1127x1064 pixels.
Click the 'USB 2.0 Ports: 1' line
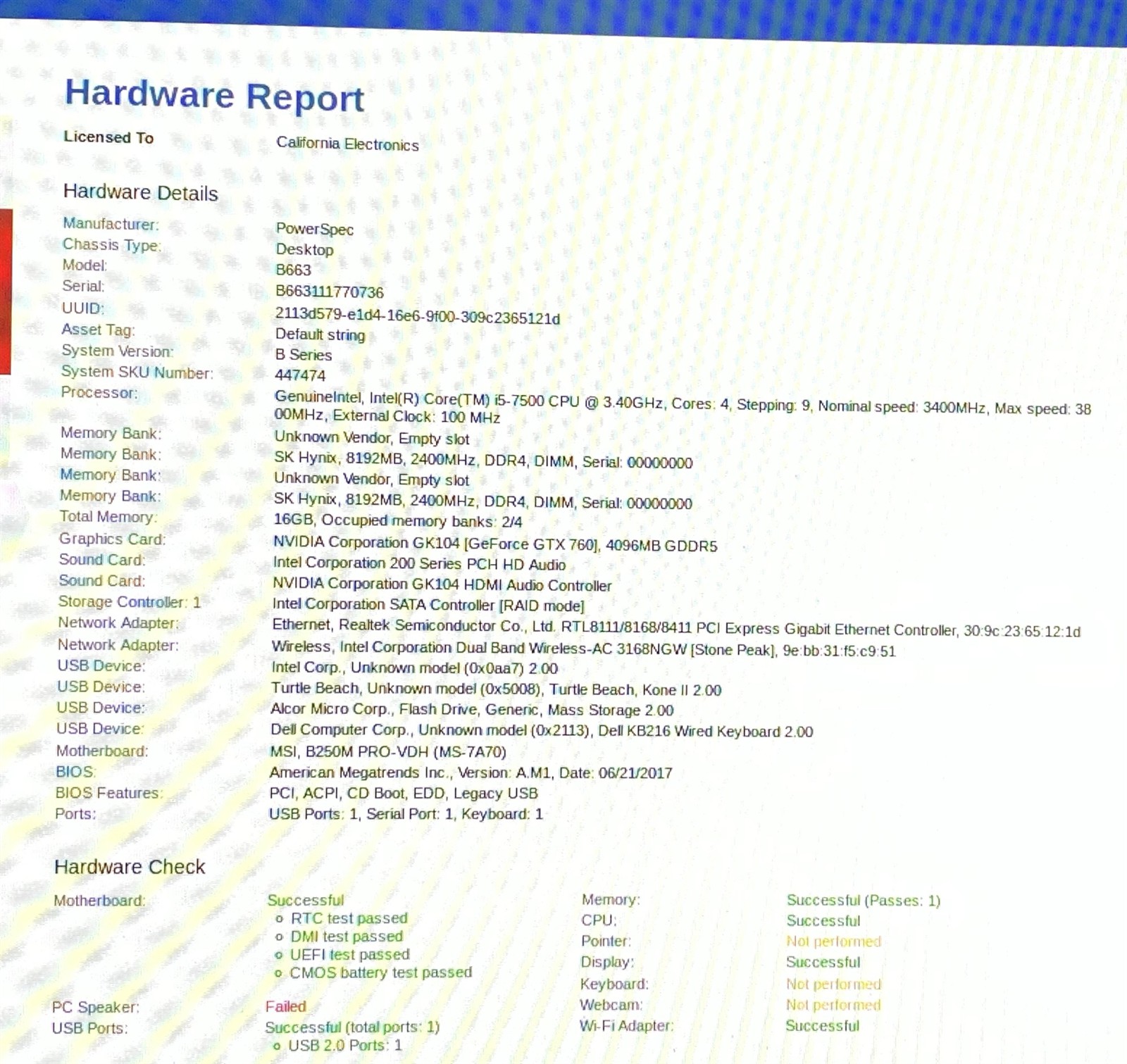[x=344, y=1045]
